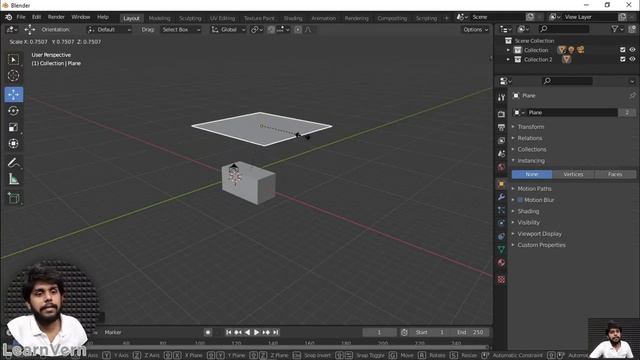The image size is (640, 360).
Task: Set instancing to None
Action: point(532,174)
